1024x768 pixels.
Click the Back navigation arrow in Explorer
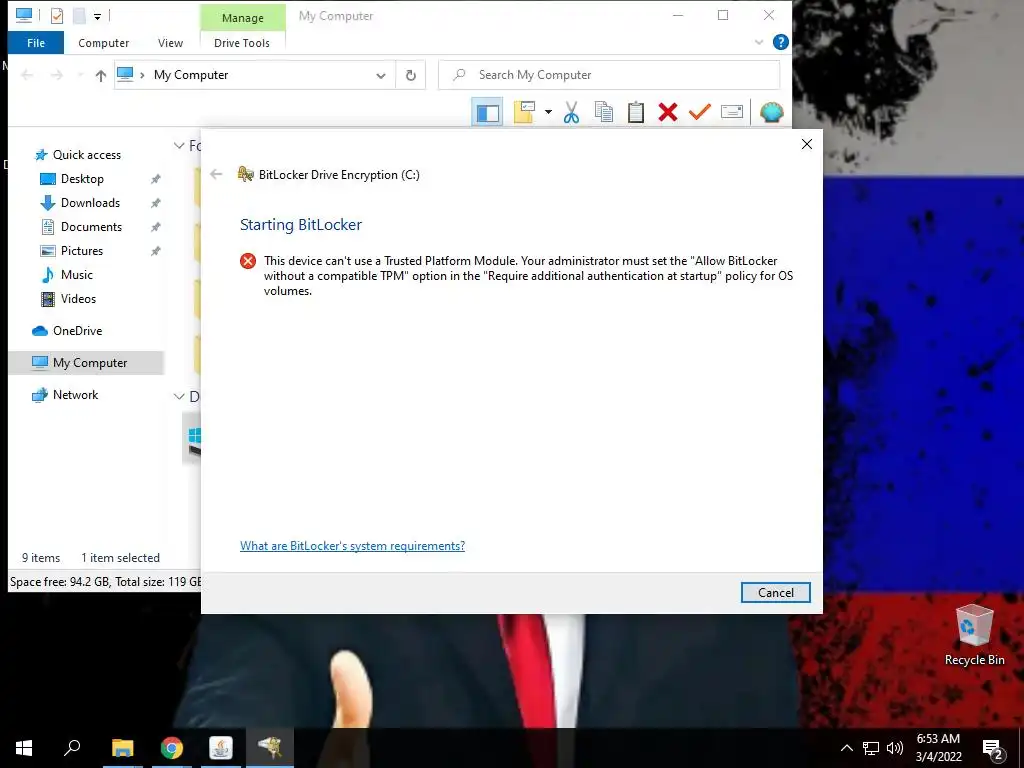27,76
